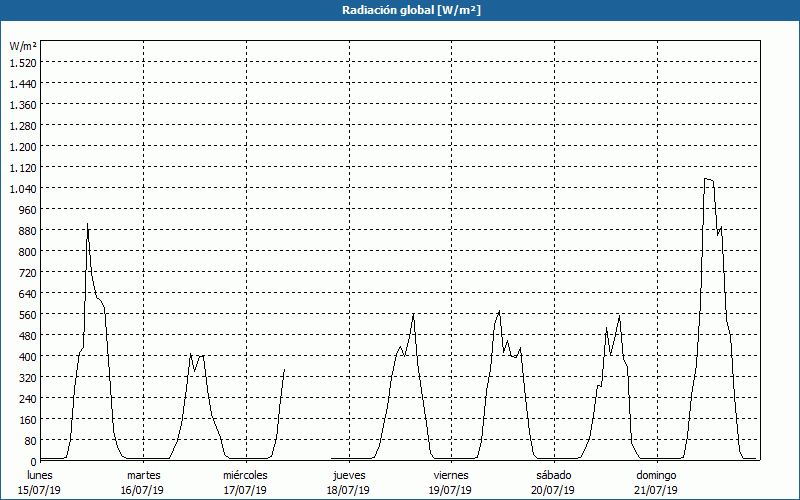Click the 'sábado' day label

[x=554, y=475]
